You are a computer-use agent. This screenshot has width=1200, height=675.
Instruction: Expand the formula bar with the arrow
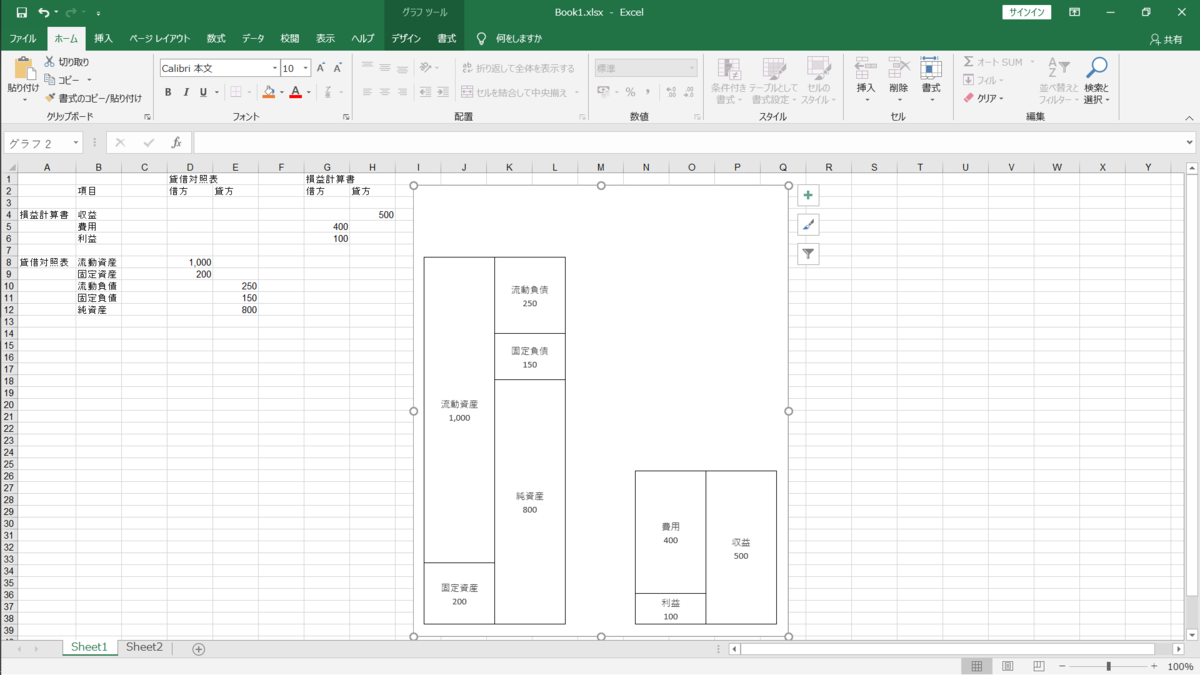click(1189, 143)
